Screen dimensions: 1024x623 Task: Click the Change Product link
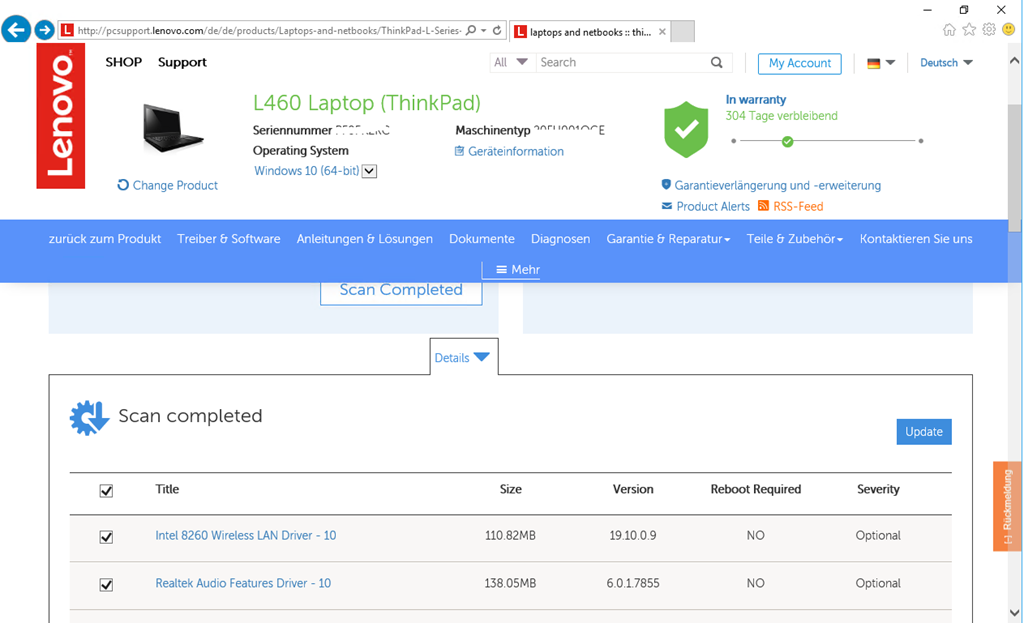(x=167, y=185)
